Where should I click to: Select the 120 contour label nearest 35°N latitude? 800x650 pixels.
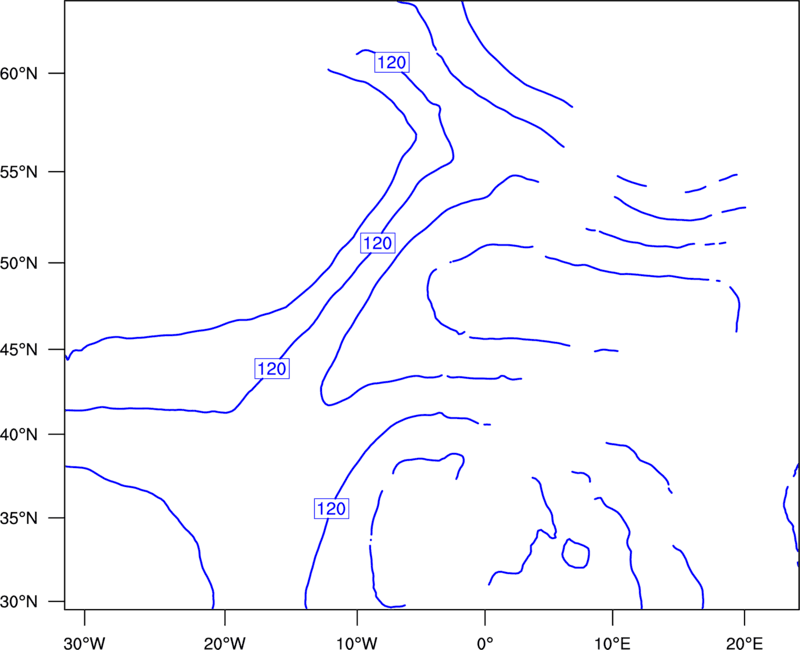[x=332, y=509]
